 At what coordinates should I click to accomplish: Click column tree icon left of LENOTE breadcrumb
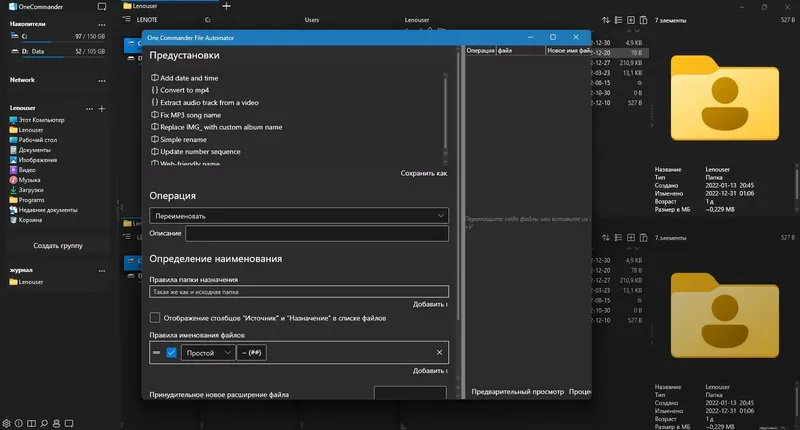coord(127,19)
